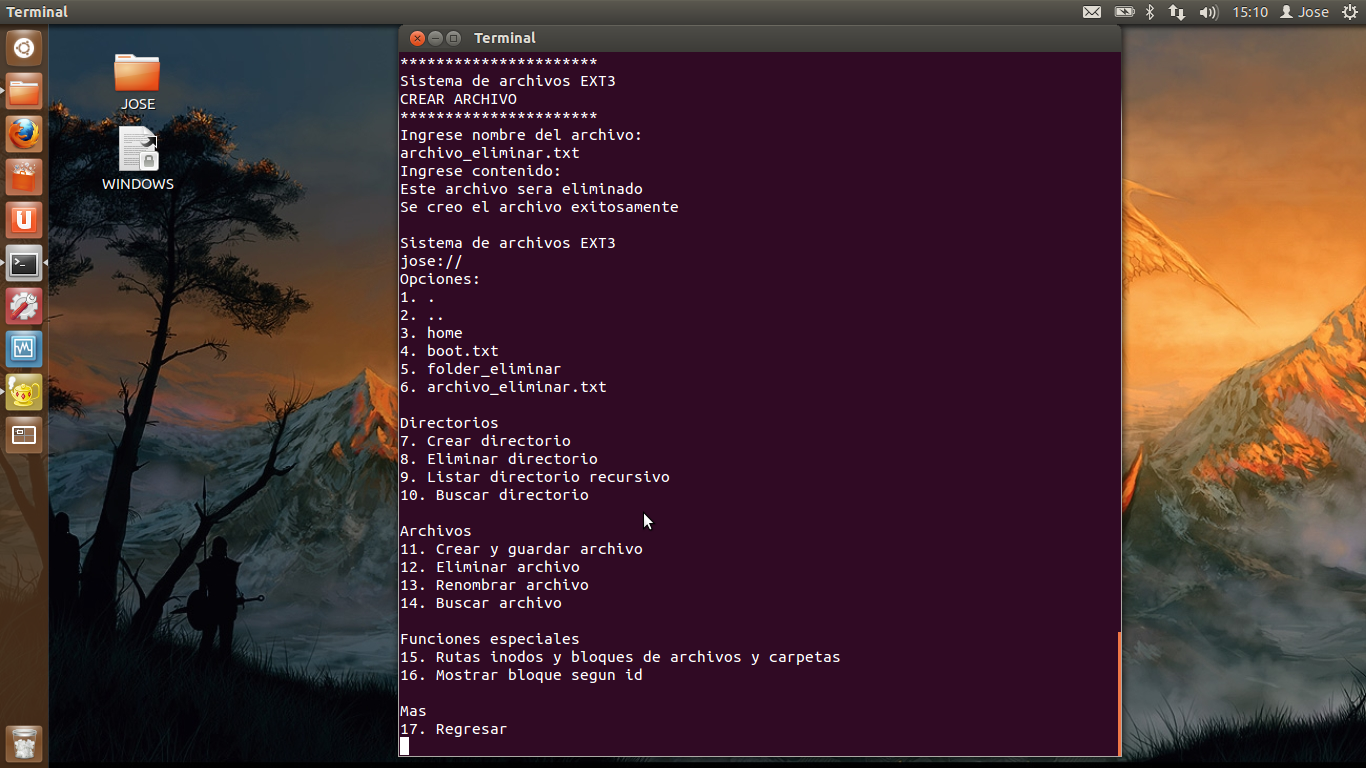Open the Files manager from launcher
The image size is (1366, 768).
pos(24,93)
